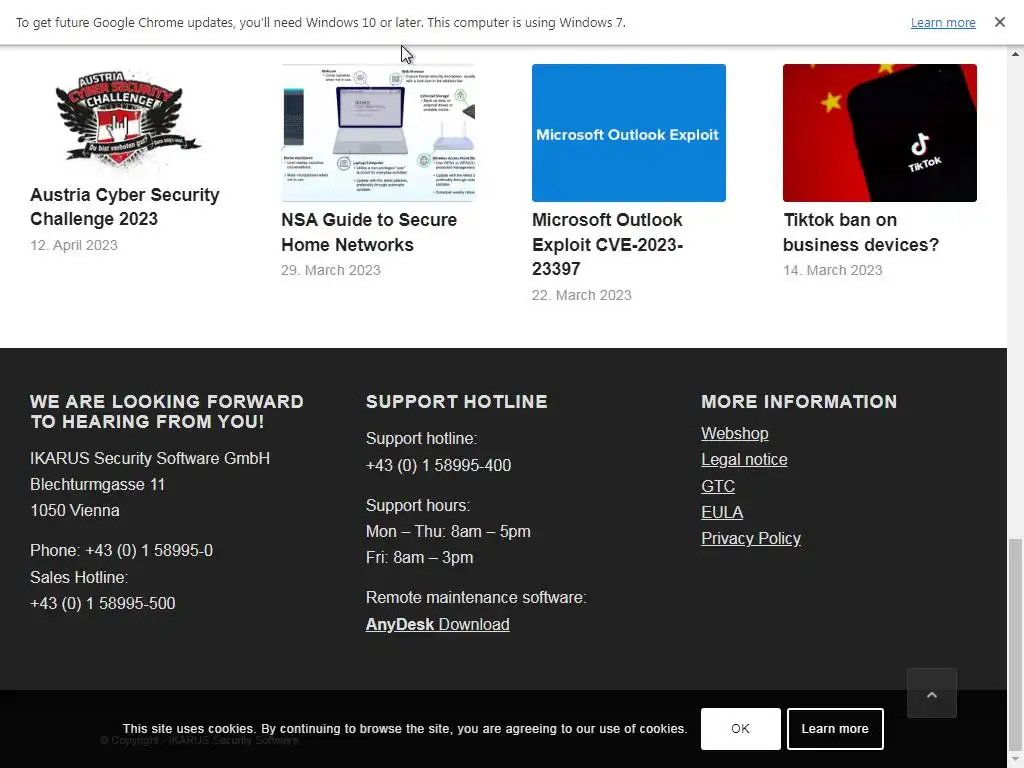The height and width of the screenshot is (768, 1024).
Task: Accept cookies with the OK button
Action: (x=740, y=728)
